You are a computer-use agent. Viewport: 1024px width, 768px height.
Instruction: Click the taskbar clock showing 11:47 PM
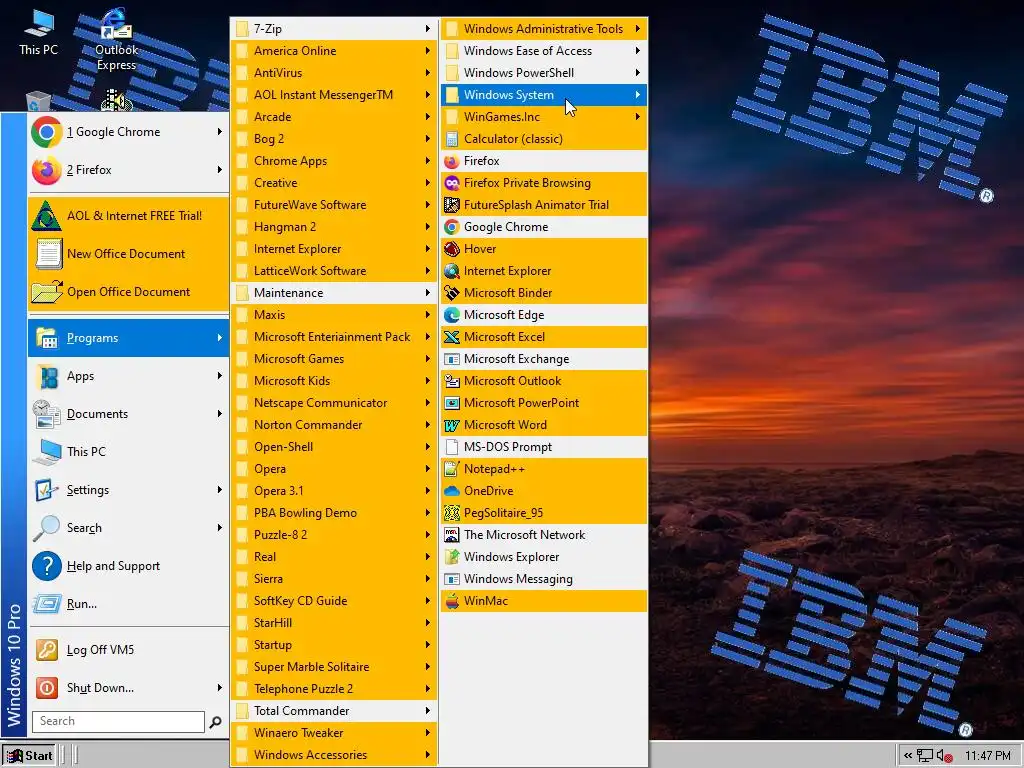[x=987, y=756]
